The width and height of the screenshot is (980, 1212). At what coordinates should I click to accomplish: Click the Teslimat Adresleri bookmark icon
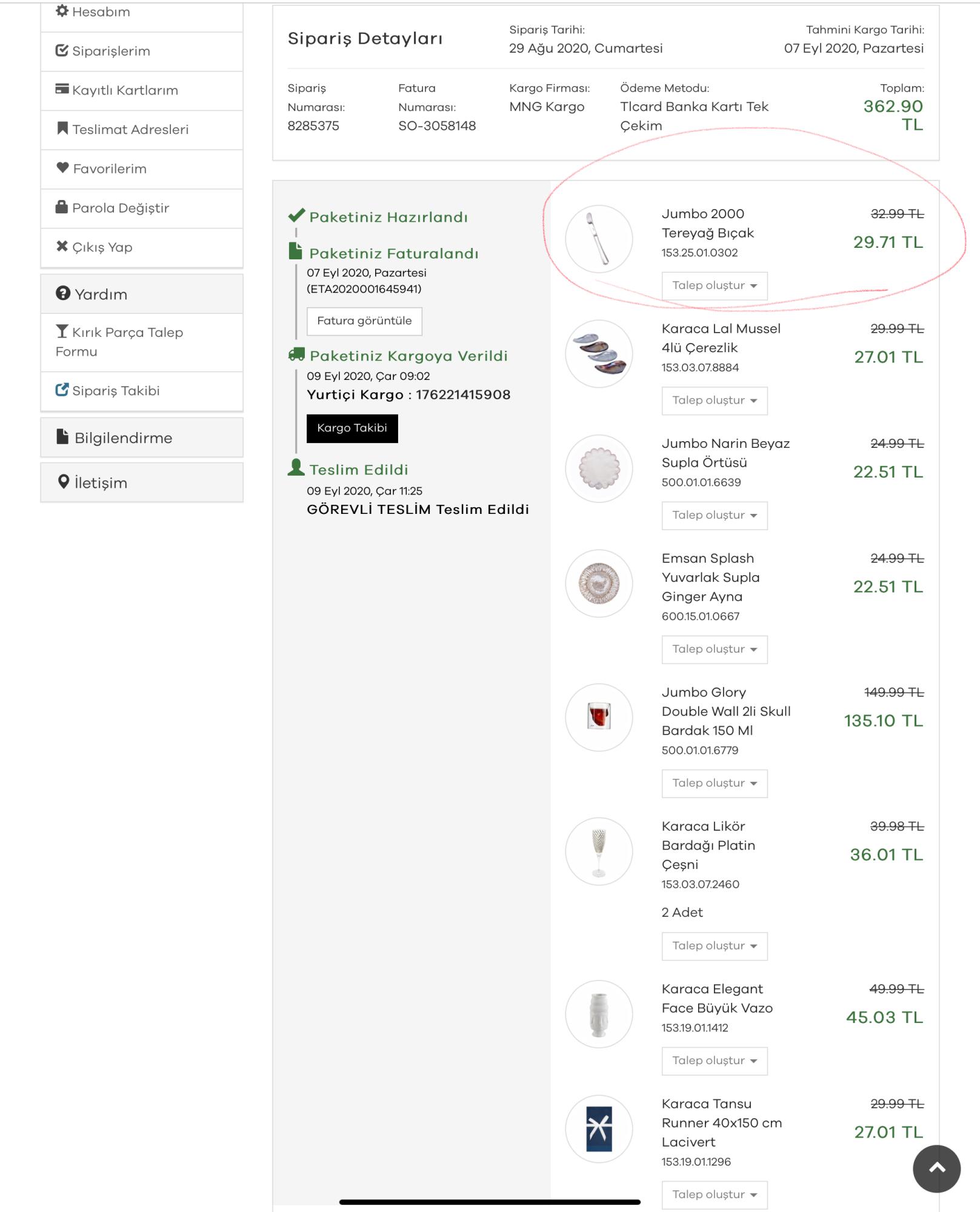click(62, 128)
